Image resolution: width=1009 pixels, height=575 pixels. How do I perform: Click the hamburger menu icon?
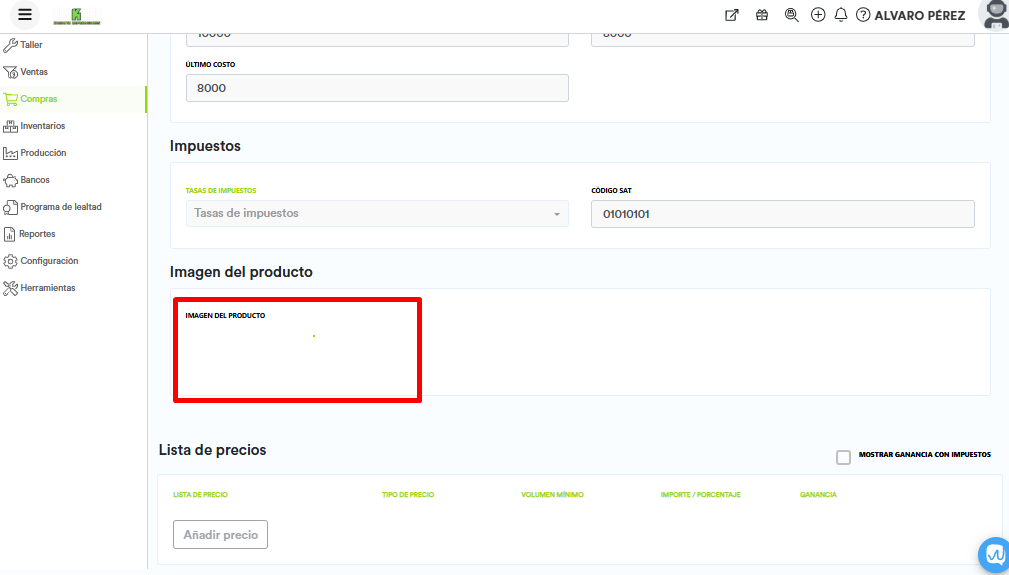tap(25, 15)
